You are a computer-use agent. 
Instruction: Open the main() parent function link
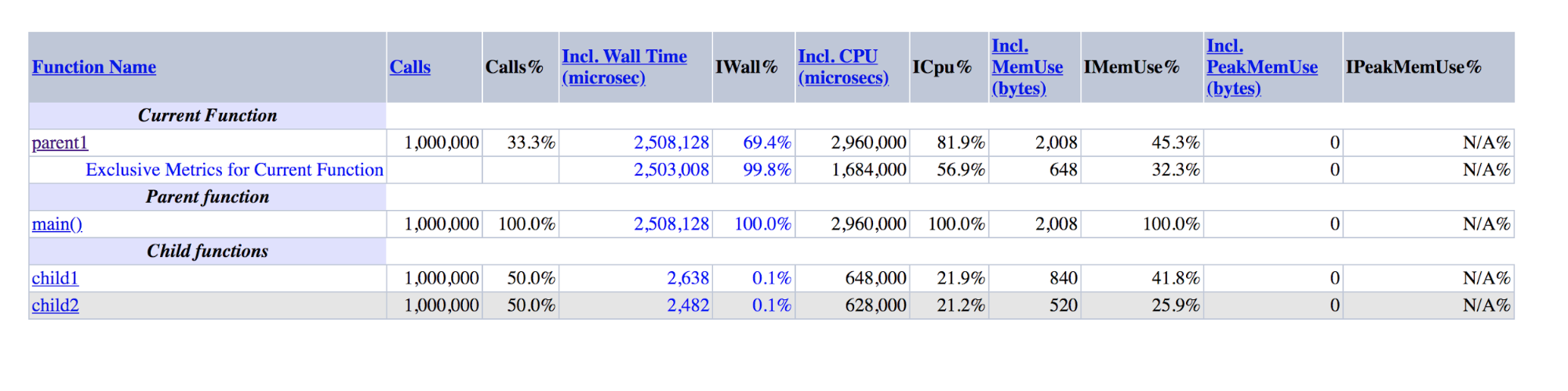(x=56, y=224)
